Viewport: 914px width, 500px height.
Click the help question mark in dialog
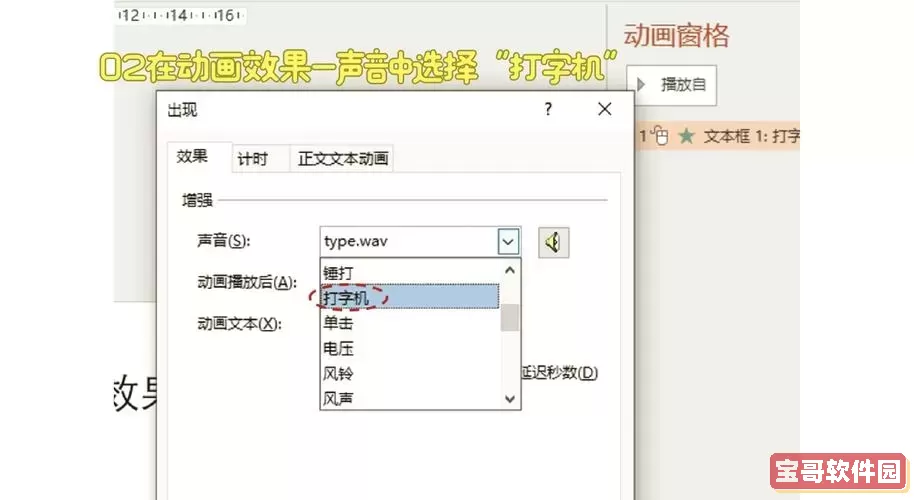(x=548, y=109)
